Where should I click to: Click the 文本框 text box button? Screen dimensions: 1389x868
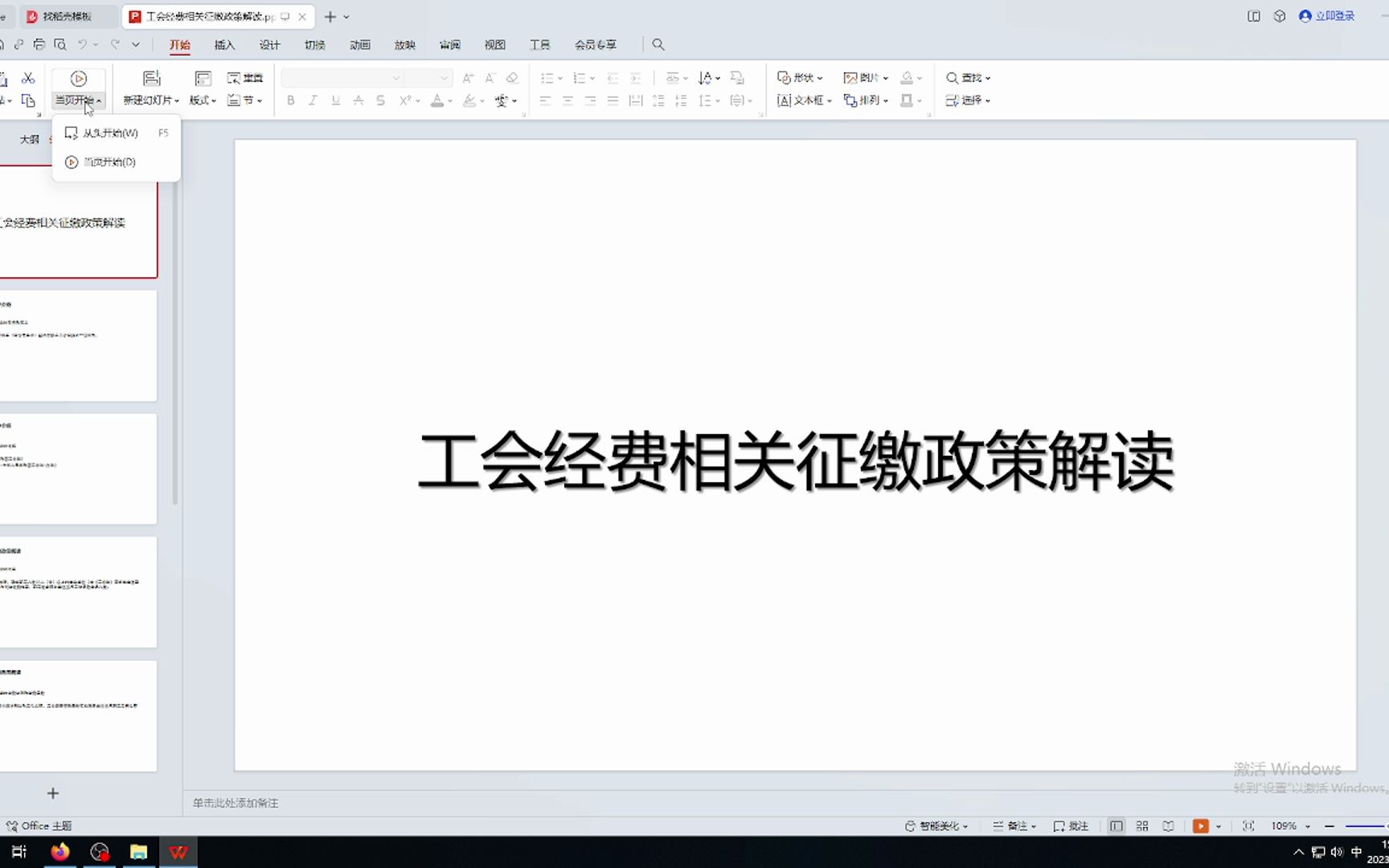[804, 100]
